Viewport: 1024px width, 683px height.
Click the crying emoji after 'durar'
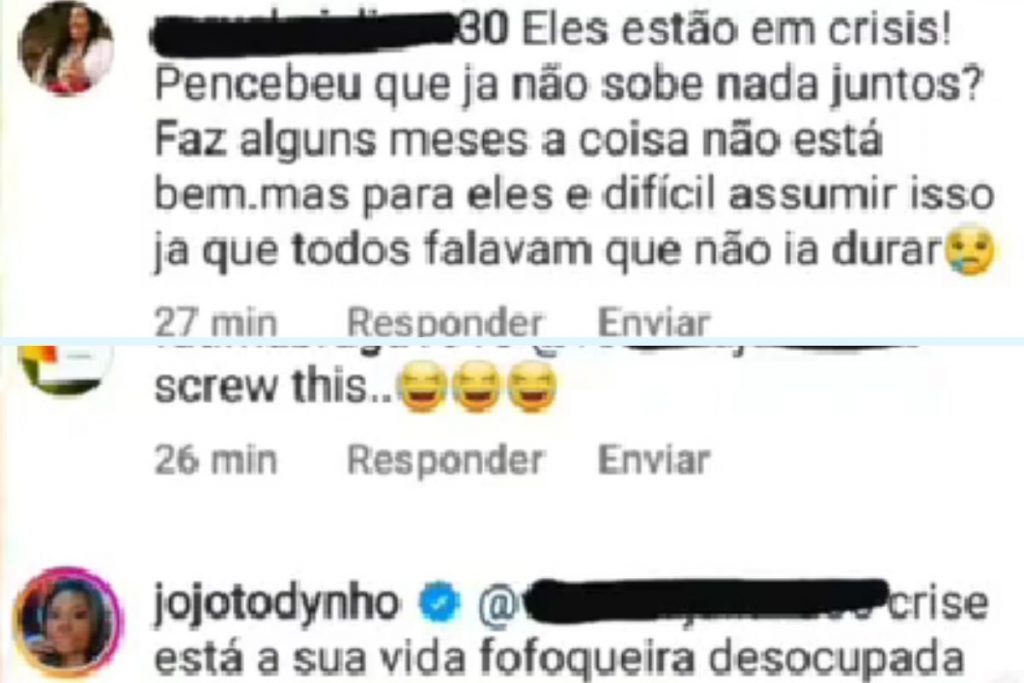coord(970,251)
